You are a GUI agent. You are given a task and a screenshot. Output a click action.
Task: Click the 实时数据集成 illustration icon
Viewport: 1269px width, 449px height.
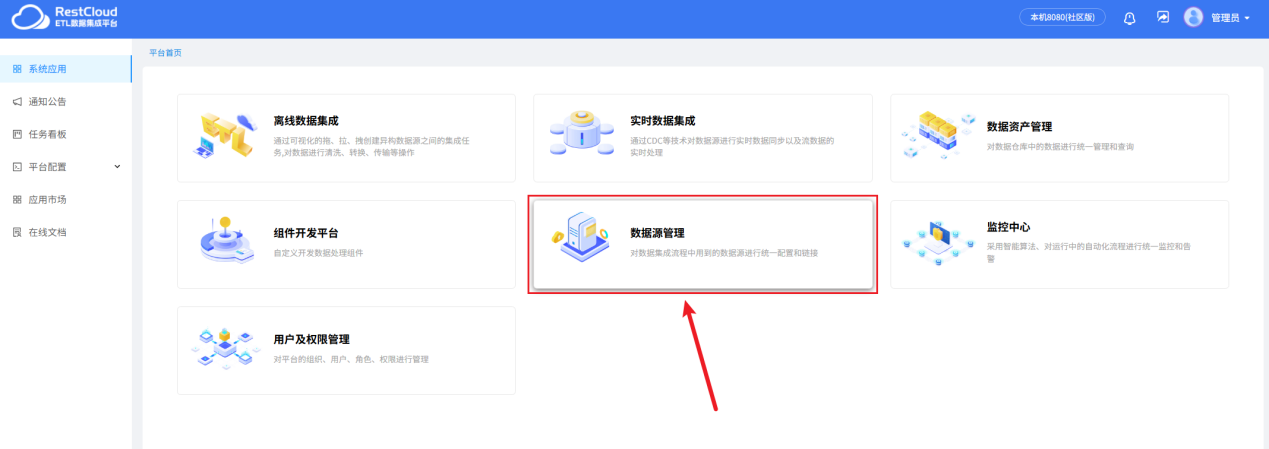click(x=581, y=134)
